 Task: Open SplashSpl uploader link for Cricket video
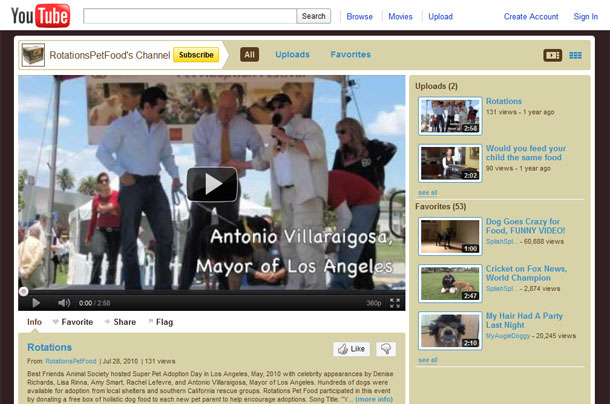(x=501, y=289)
